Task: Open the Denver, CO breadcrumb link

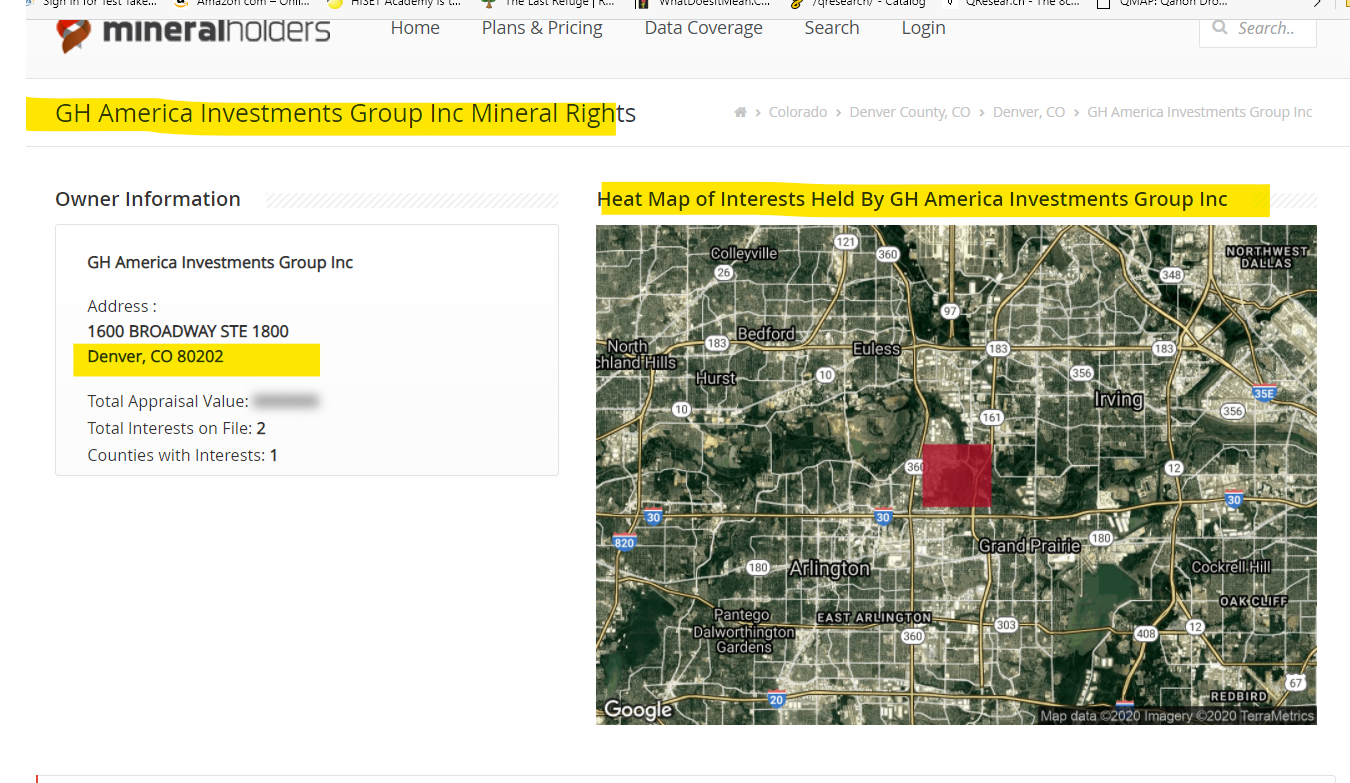Action: [x=1029, y=112]
